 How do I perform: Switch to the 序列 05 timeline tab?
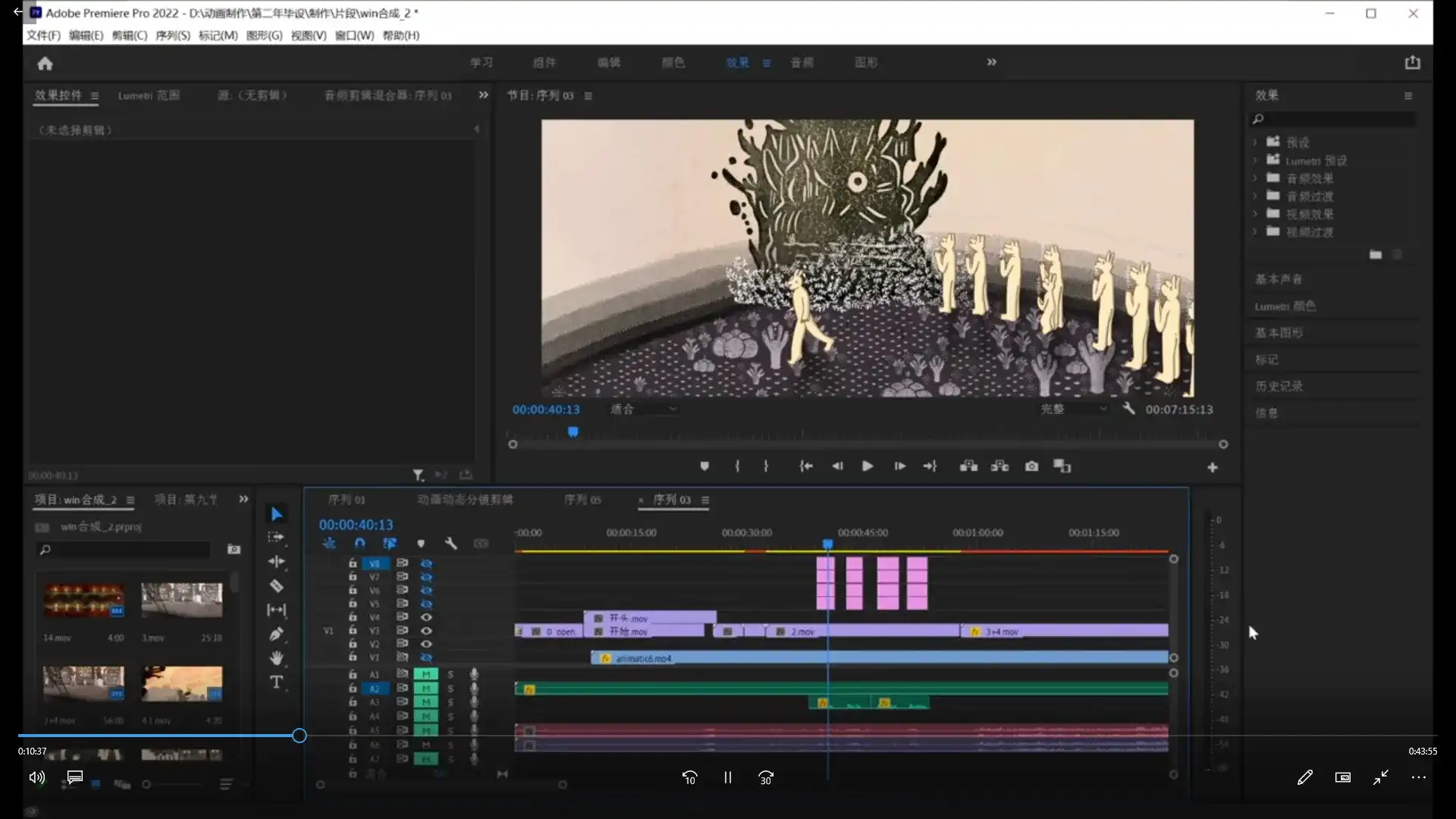point(582,500)
